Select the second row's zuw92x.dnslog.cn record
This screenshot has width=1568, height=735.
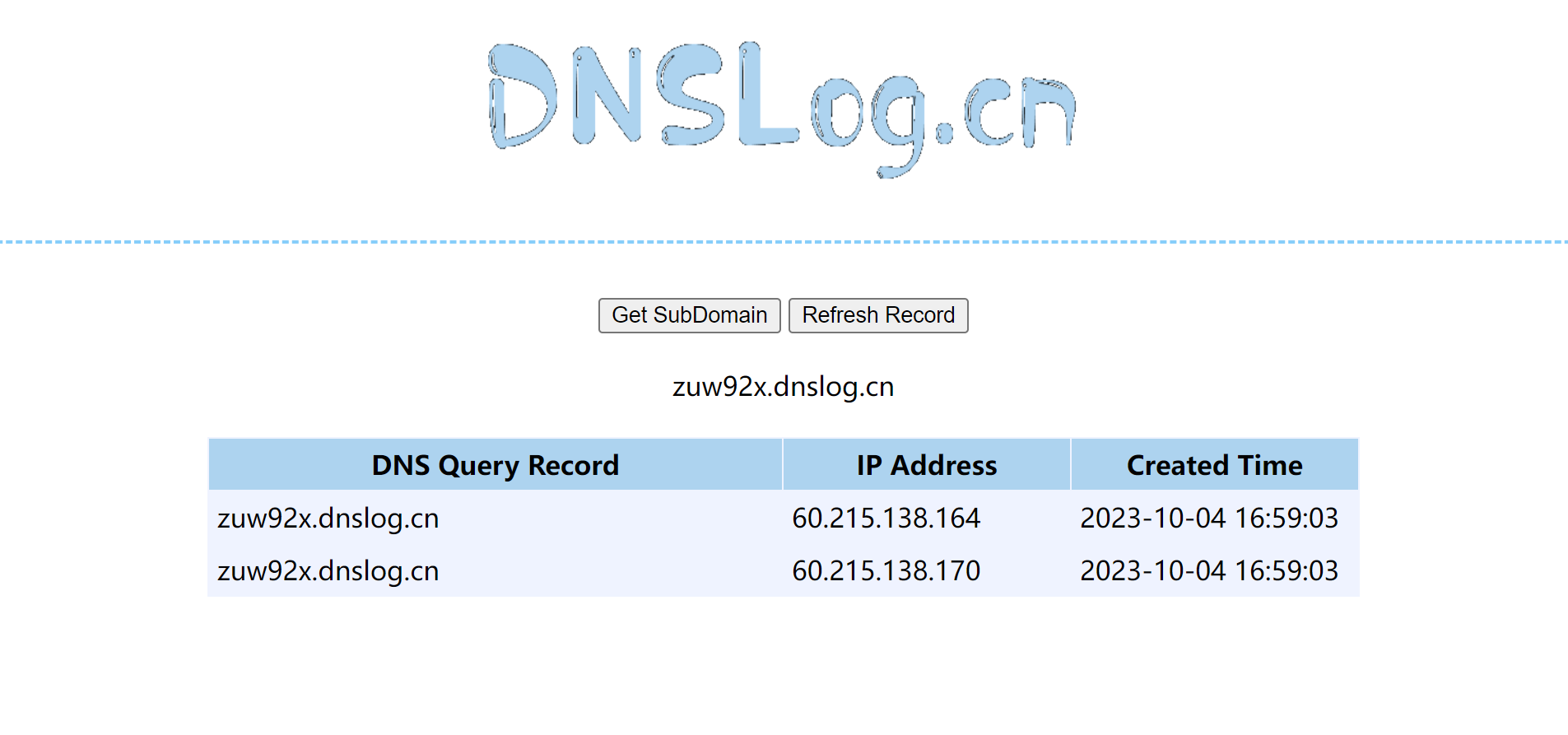(x=328, y=571)
